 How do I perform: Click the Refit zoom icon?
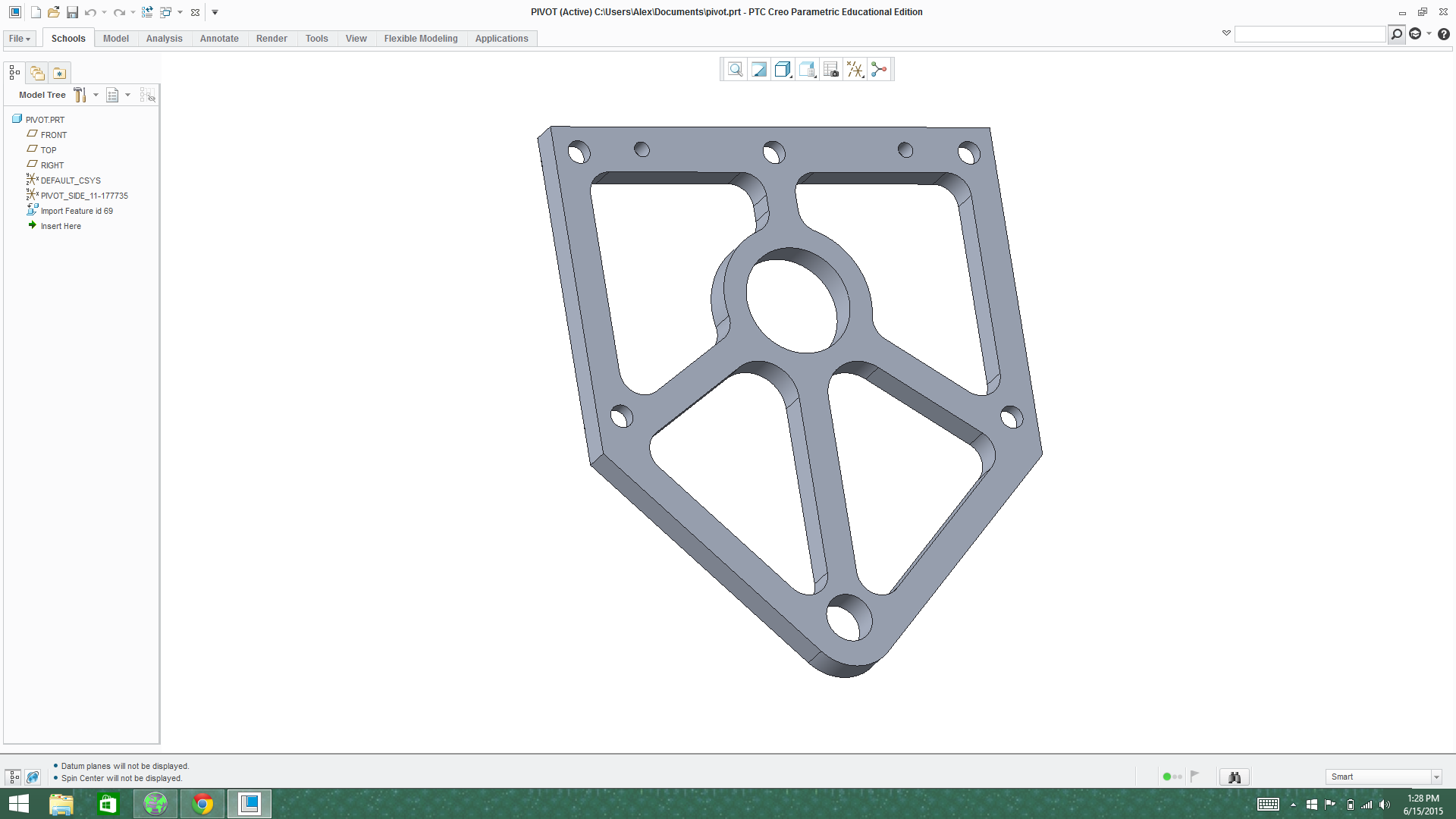click(735, 70)
